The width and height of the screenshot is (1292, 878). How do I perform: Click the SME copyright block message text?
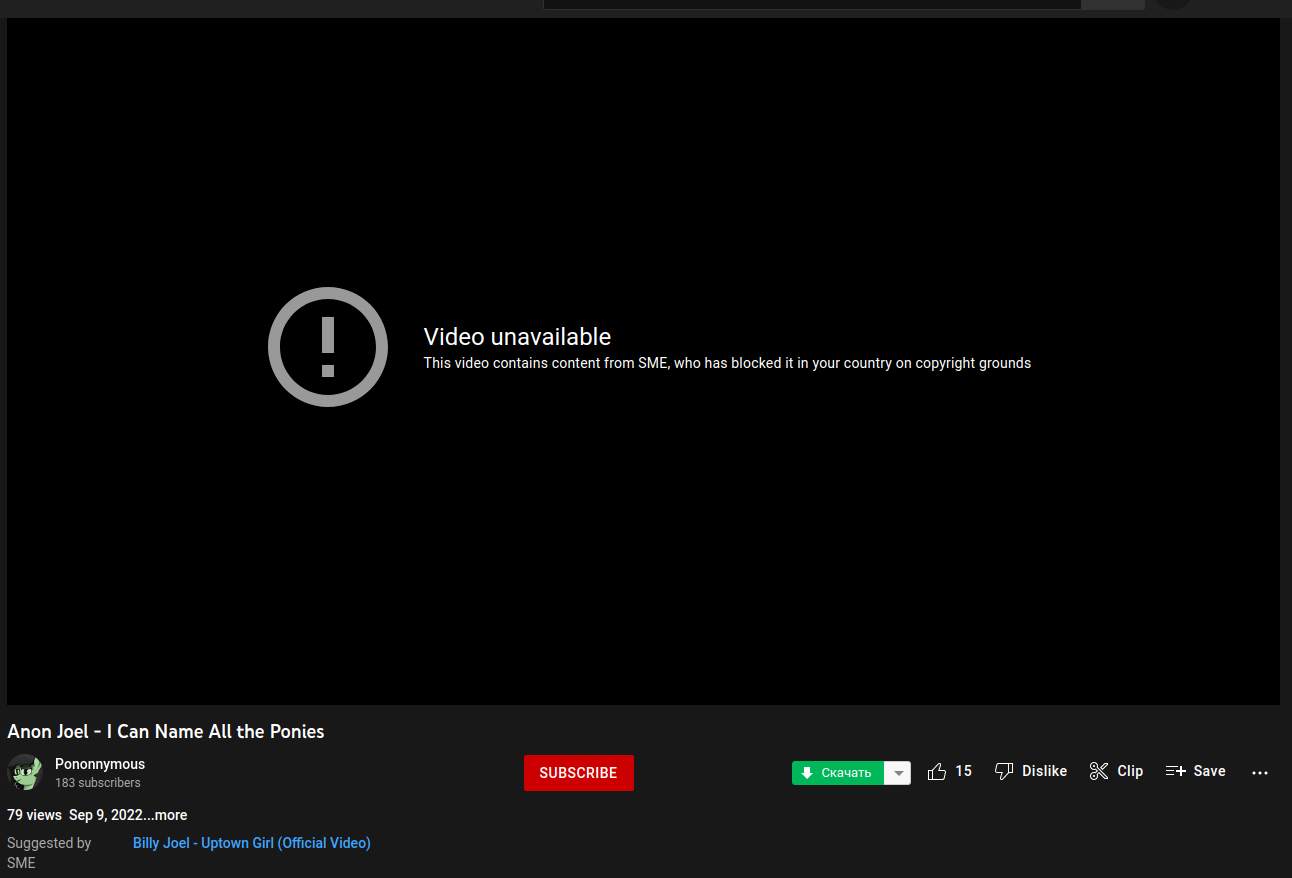tap(726, 363)
